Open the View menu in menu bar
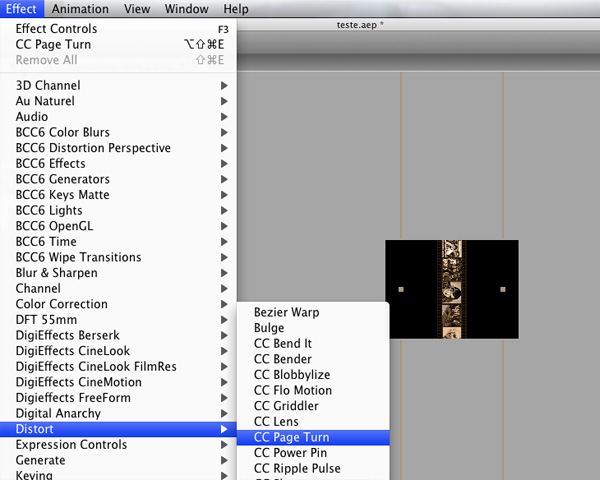 coord(137,9)
